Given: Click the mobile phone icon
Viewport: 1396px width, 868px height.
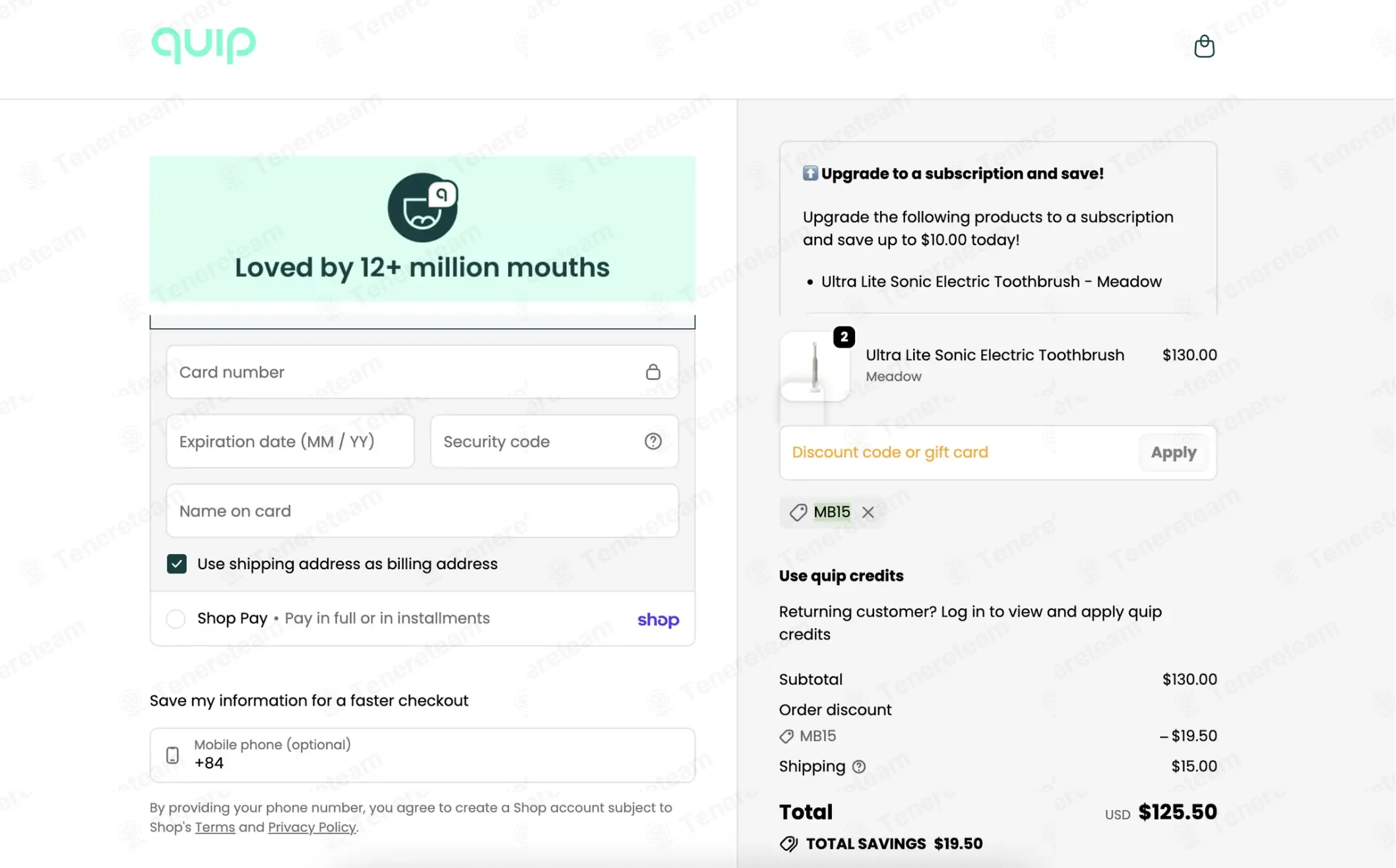Looking at the screenshot, I should click(172, 755).
